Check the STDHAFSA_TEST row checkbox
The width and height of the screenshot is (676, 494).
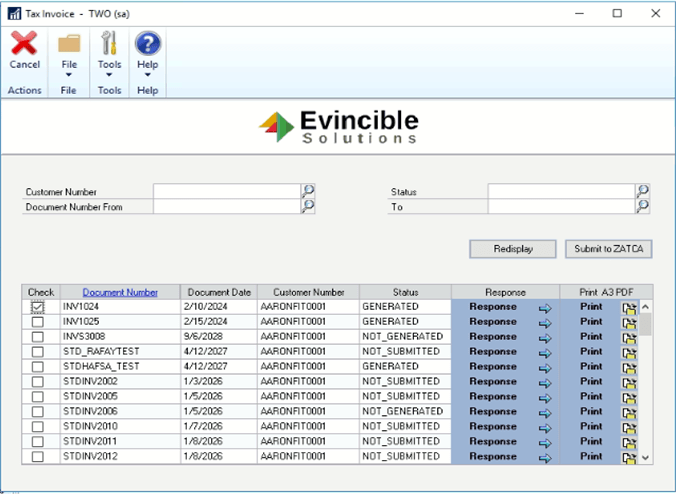pos(38,367)
